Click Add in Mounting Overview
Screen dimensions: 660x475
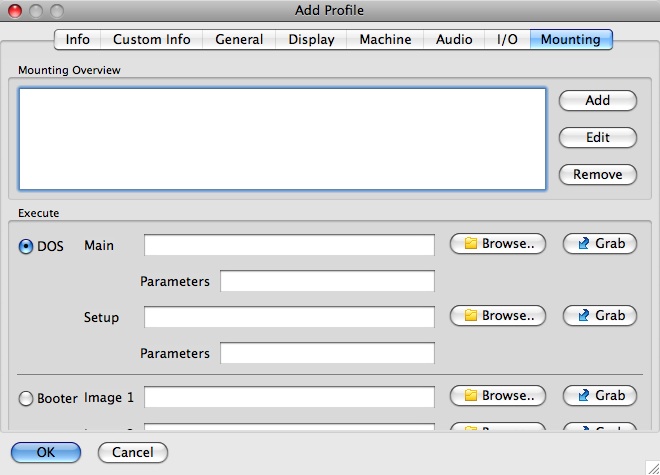click(598, 101)
